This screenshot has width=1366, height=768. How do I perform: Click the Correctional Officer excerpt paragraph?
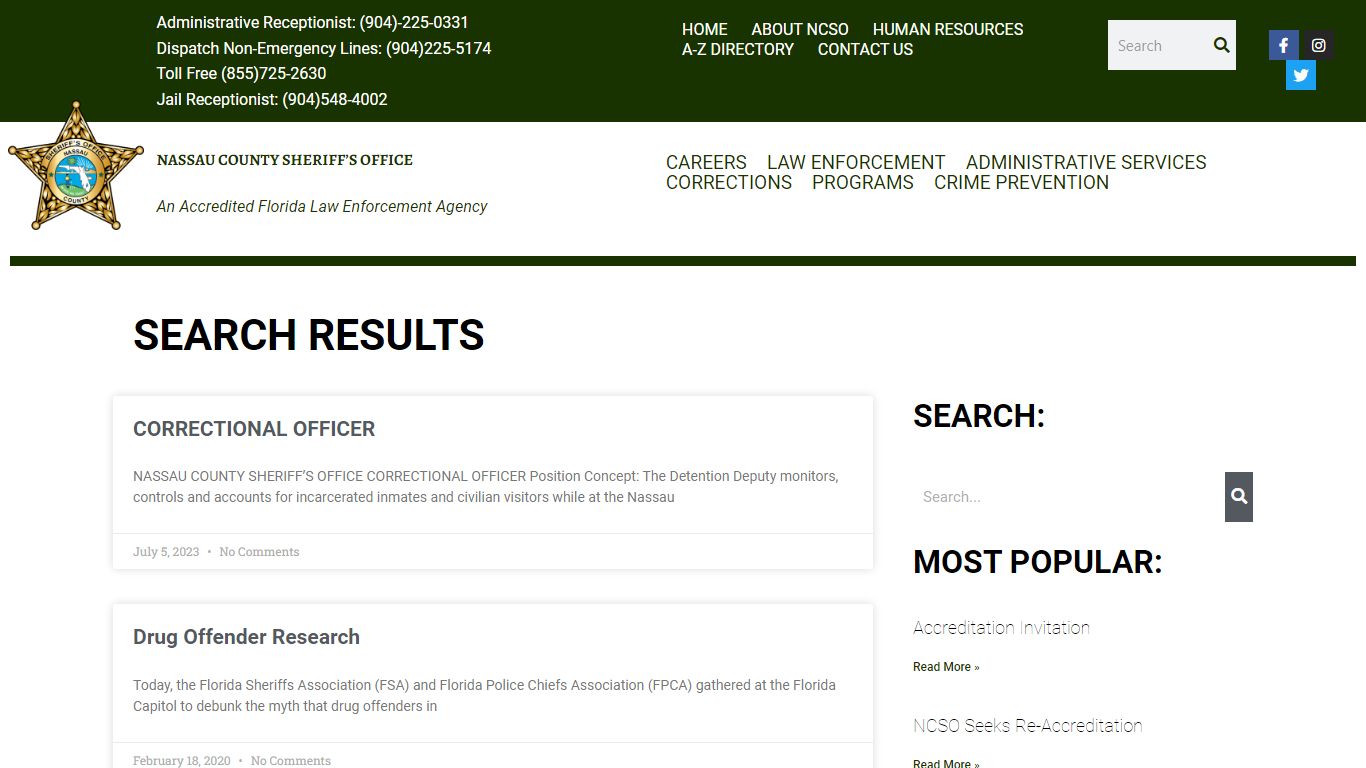tap(486, 487)
